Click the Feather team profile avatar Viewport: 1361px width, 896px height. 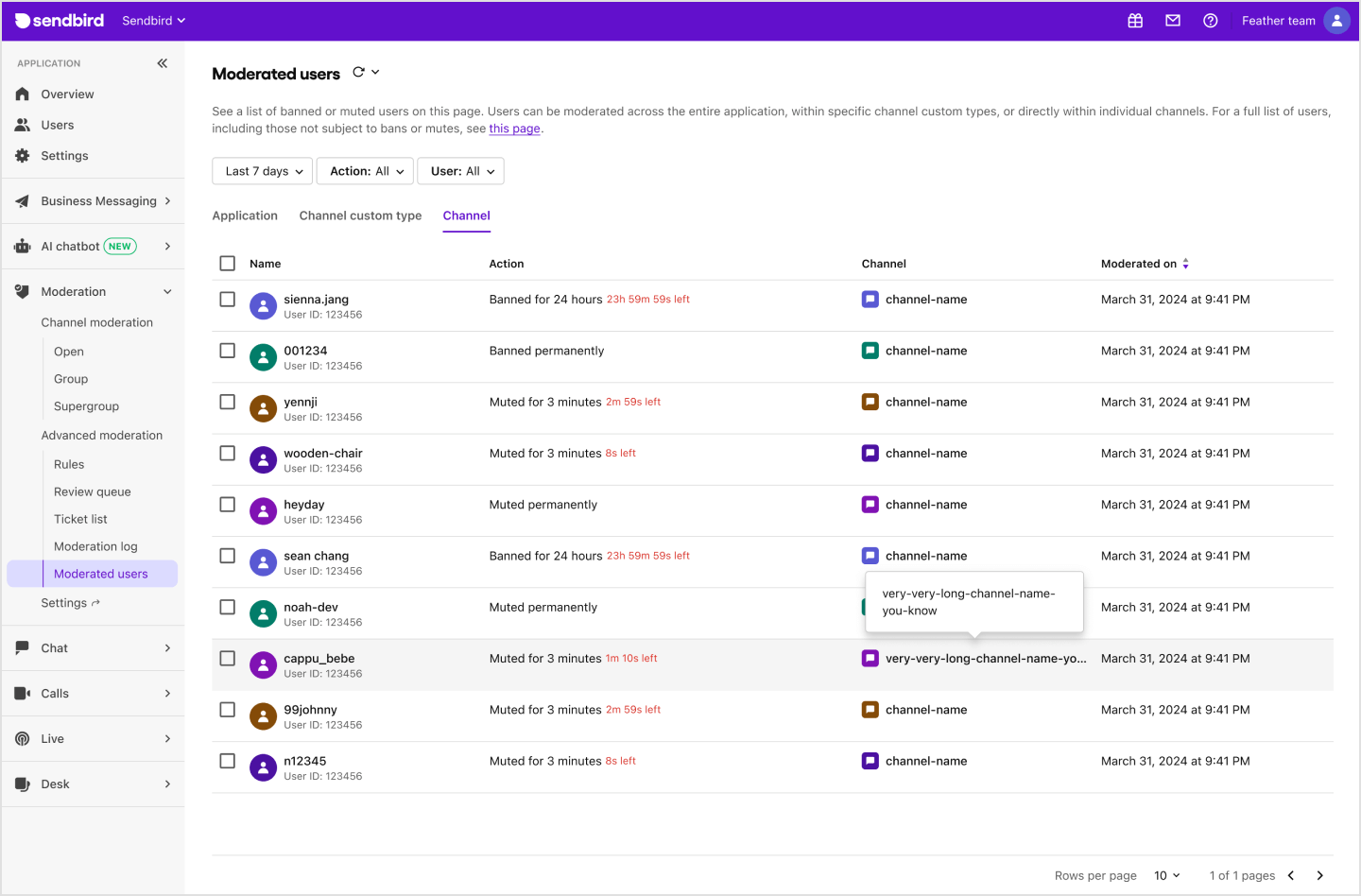(x=1336, y=21)
